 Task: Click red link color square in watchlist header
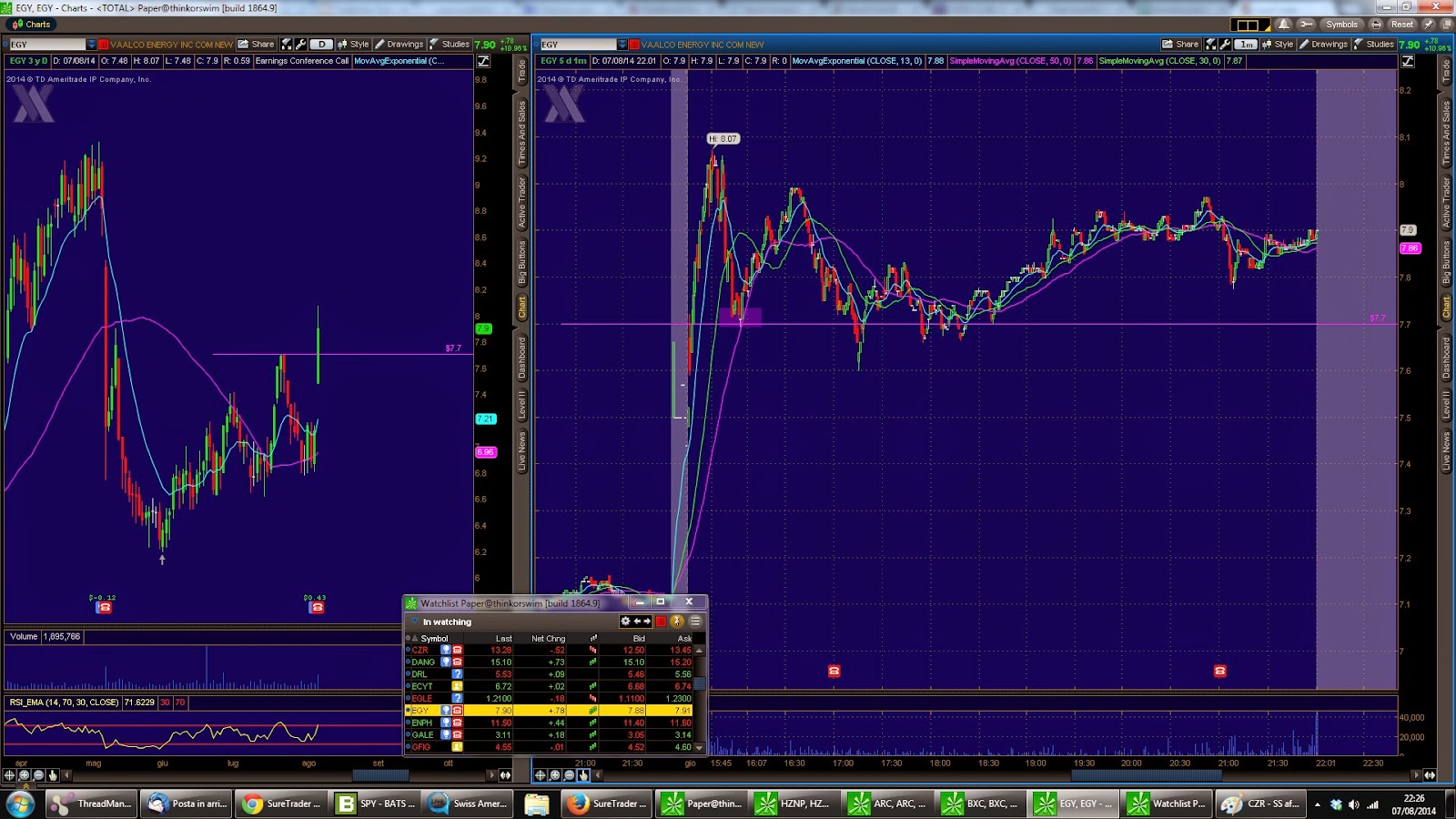pyautogui.click(x=662, y=622)
